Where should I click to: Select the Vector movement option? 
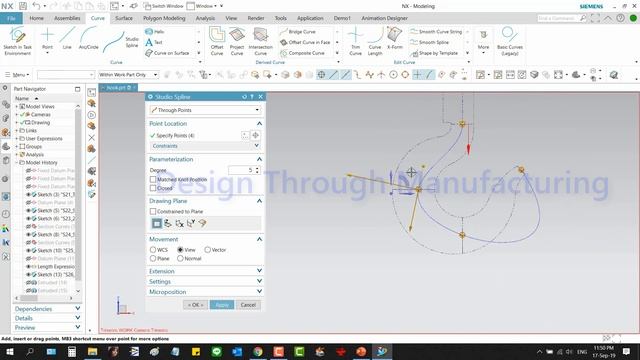click(207, 250)
